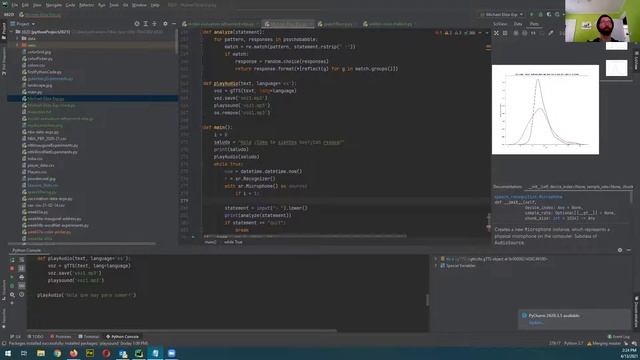The image size is (640, 360).
Task: Click the fit-zoom icon in Plots toolbar
Action: tap(496, 33)
